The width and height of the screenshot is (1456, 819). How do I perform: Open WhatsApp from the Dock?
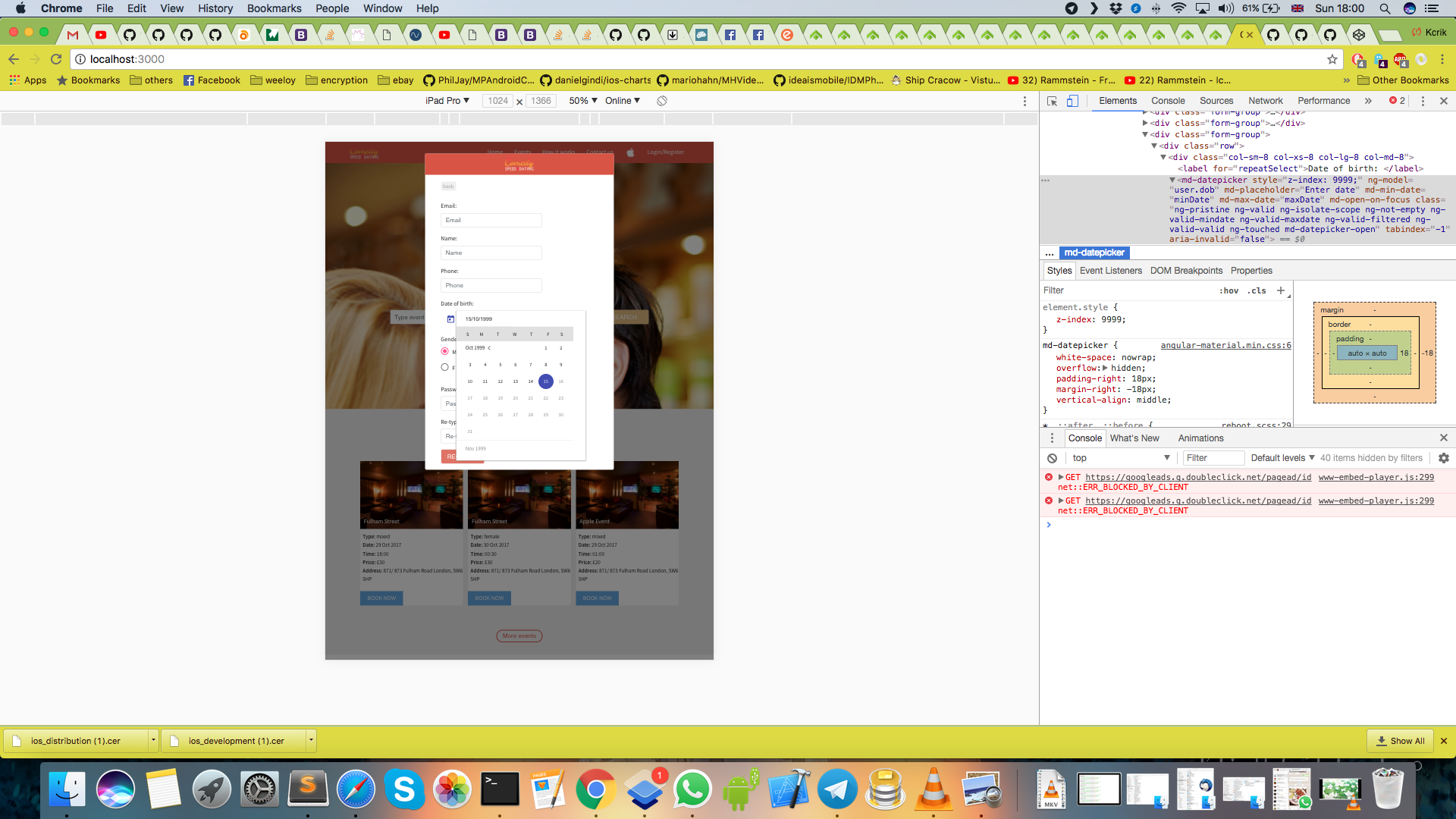pyautogui.click(x=692, y=789)
